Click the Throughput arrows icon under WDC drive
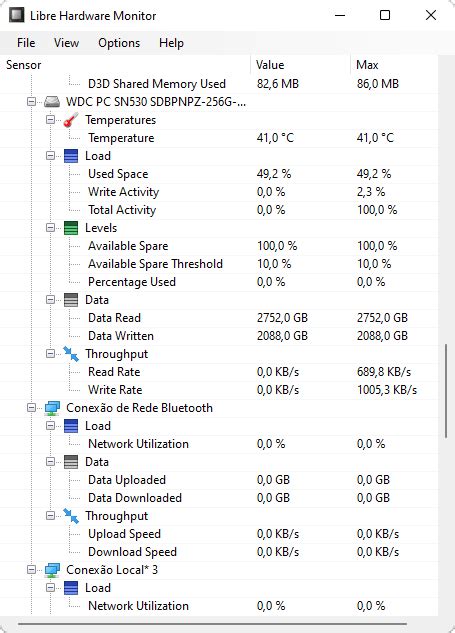The height and width of the screenshot is (633, 455). (x=71, y=354)
